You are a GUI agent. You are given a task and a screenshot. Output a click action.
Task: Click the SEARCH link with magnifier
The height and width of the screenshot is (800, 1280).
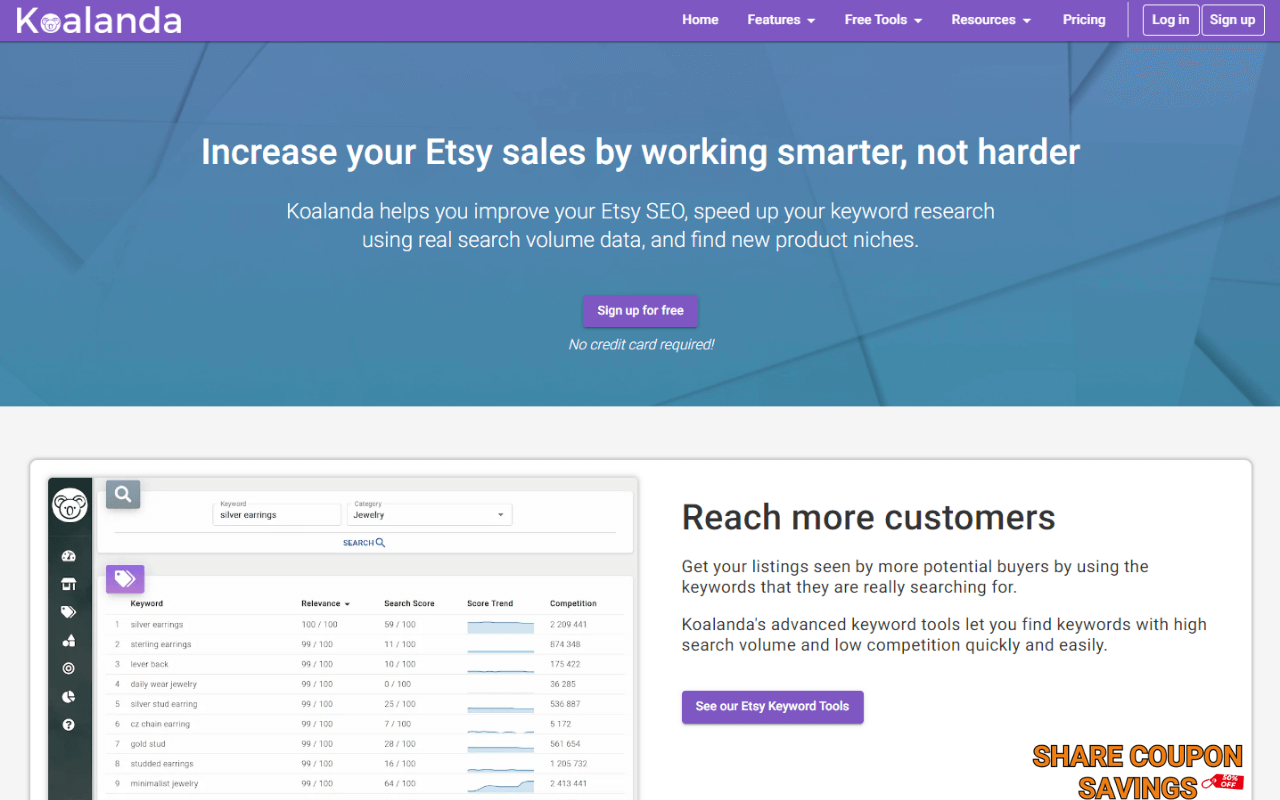click(x=364, y=543)
